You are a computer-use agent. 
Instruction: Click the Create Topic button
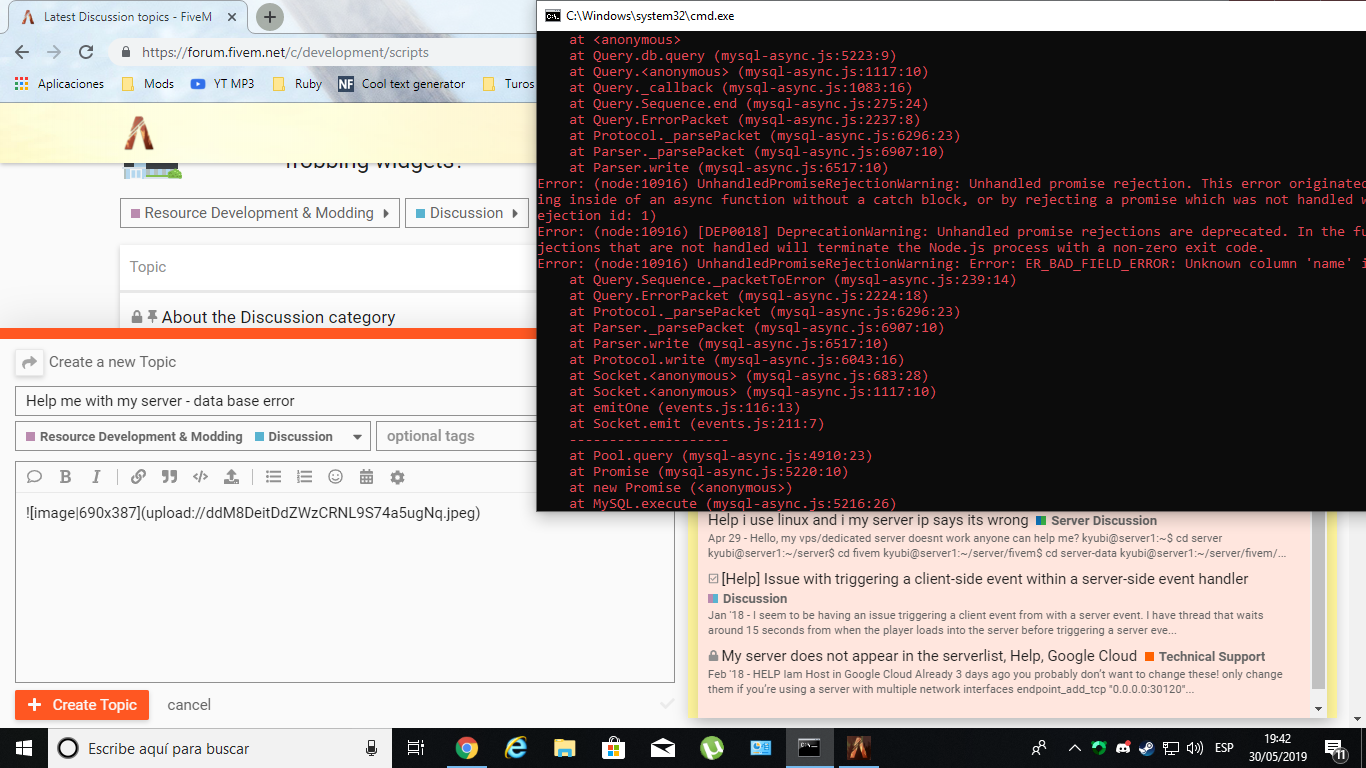tap(82, 705)
